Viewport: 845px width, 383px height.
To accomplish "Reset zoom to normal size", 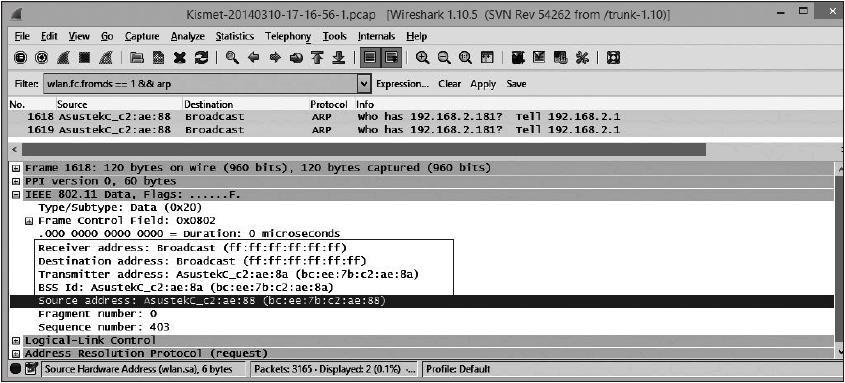I will (465, 58).
